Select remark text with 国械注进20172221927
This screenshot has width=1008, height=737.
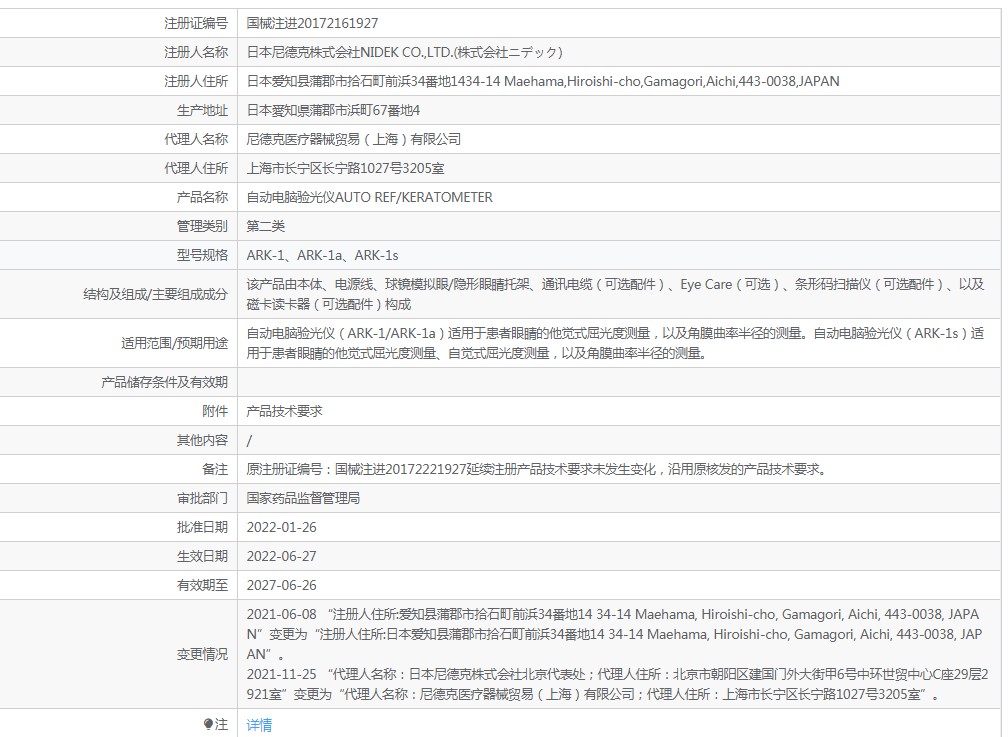[x=537, y=469]
